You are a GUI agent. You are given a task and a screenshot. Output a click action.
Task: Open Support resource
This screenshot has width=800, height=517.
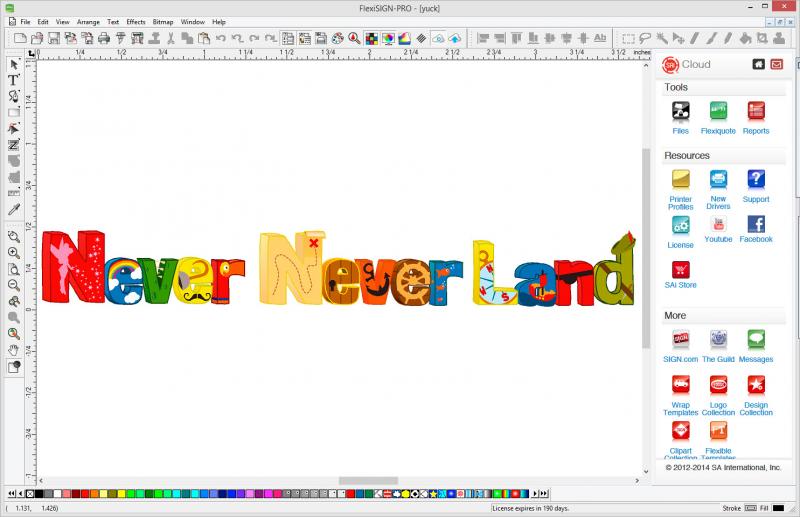click(x=756, y=186)
